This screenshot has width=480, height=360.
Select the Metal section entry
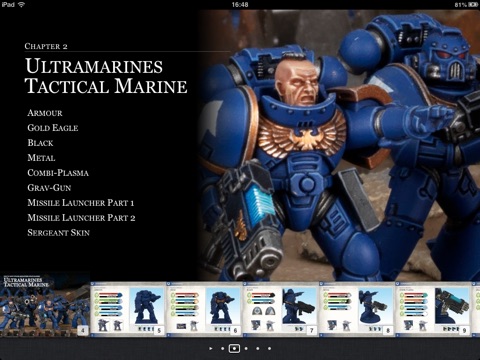(x=41, y=158)
